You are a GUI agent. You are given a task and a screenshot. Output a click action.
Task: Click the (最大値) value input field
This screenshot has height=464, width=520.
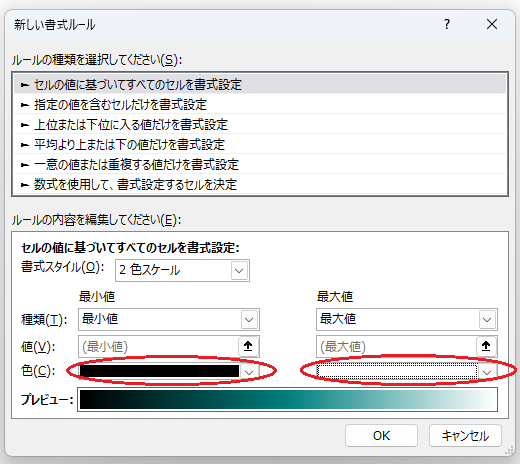coord(396,346)
